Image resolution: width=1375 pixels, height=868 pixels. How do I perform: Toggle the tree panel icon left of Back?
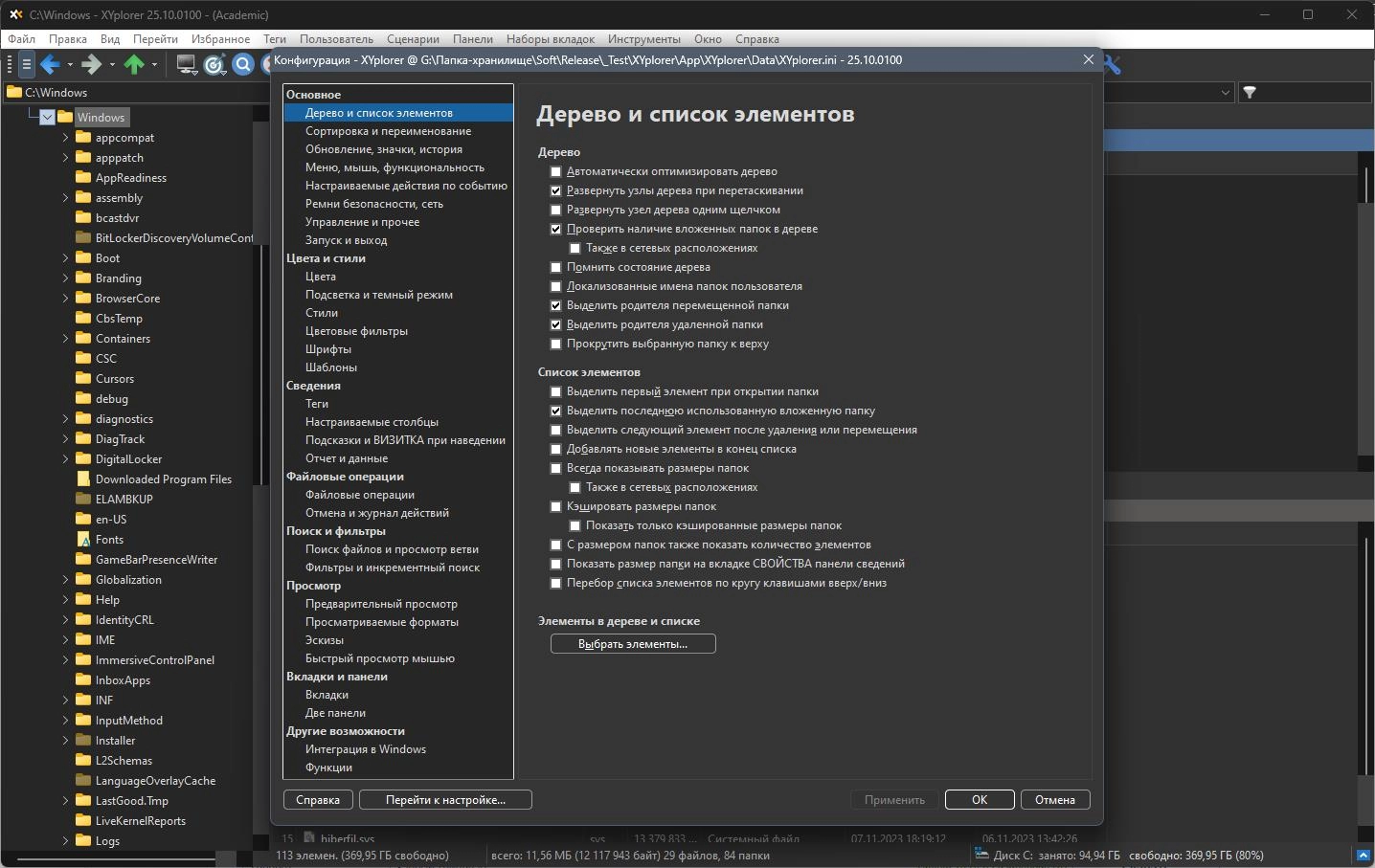tap(27, 64)
